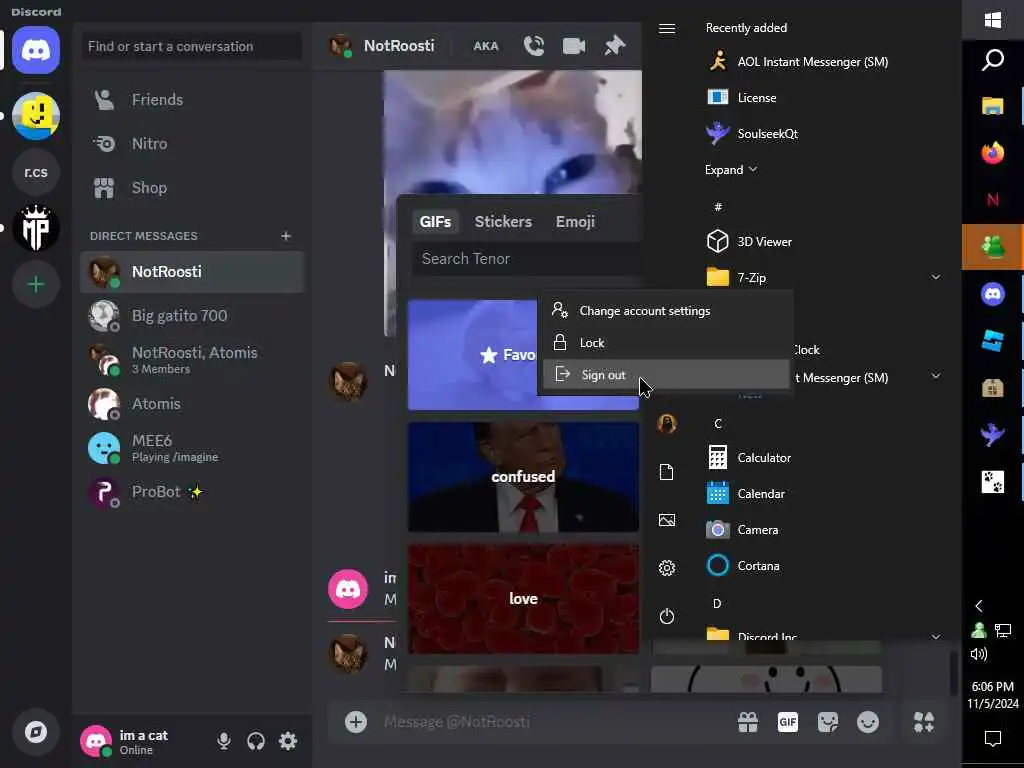Image resolution: width=1024 pixels, height=768 pixels.
Task: Open Firefox from taskbar
Action: [x=993, y=153]
